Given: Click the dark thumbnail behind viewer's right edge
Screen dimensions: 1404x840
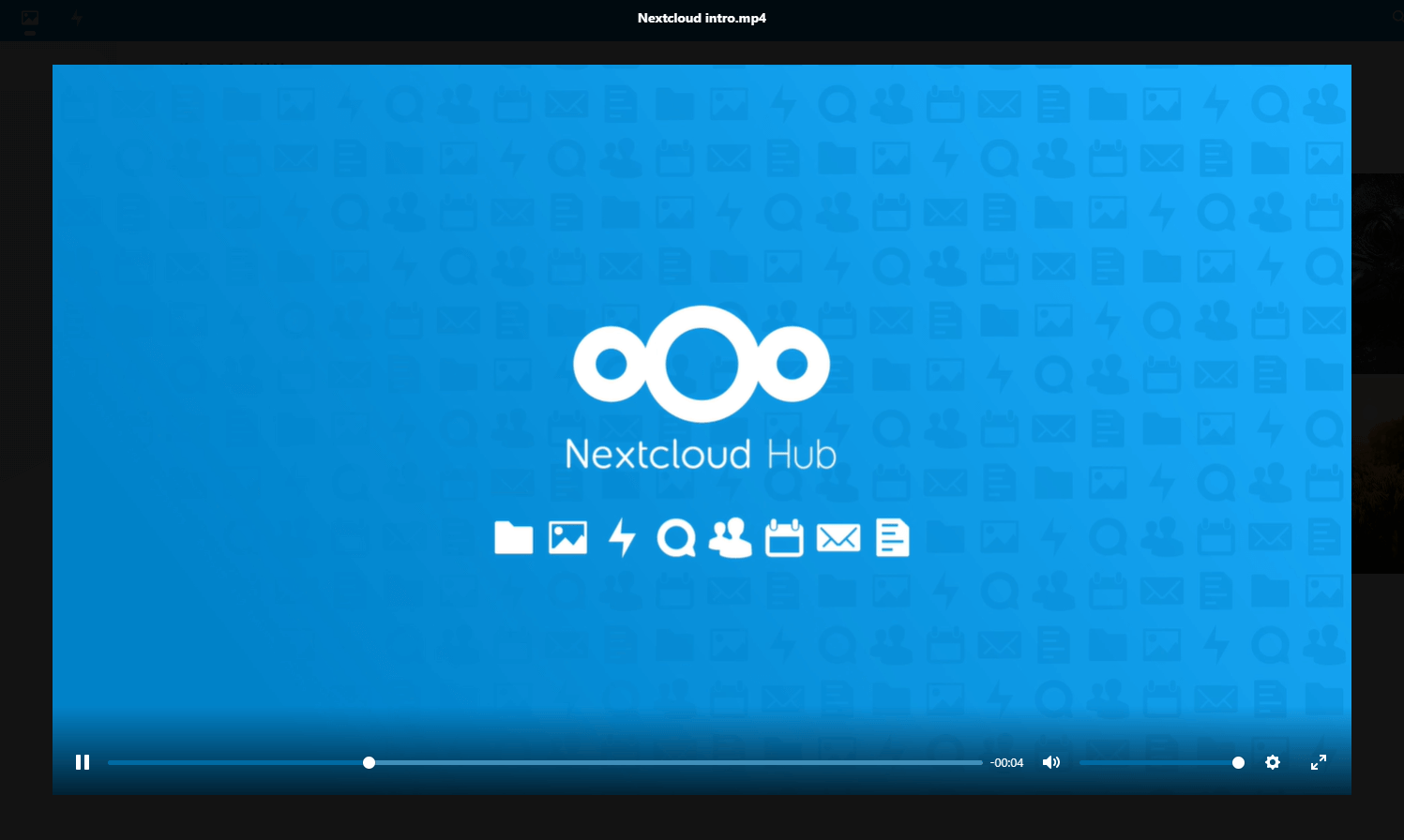Looking at the screenshot, I should tap(1377, 272).
